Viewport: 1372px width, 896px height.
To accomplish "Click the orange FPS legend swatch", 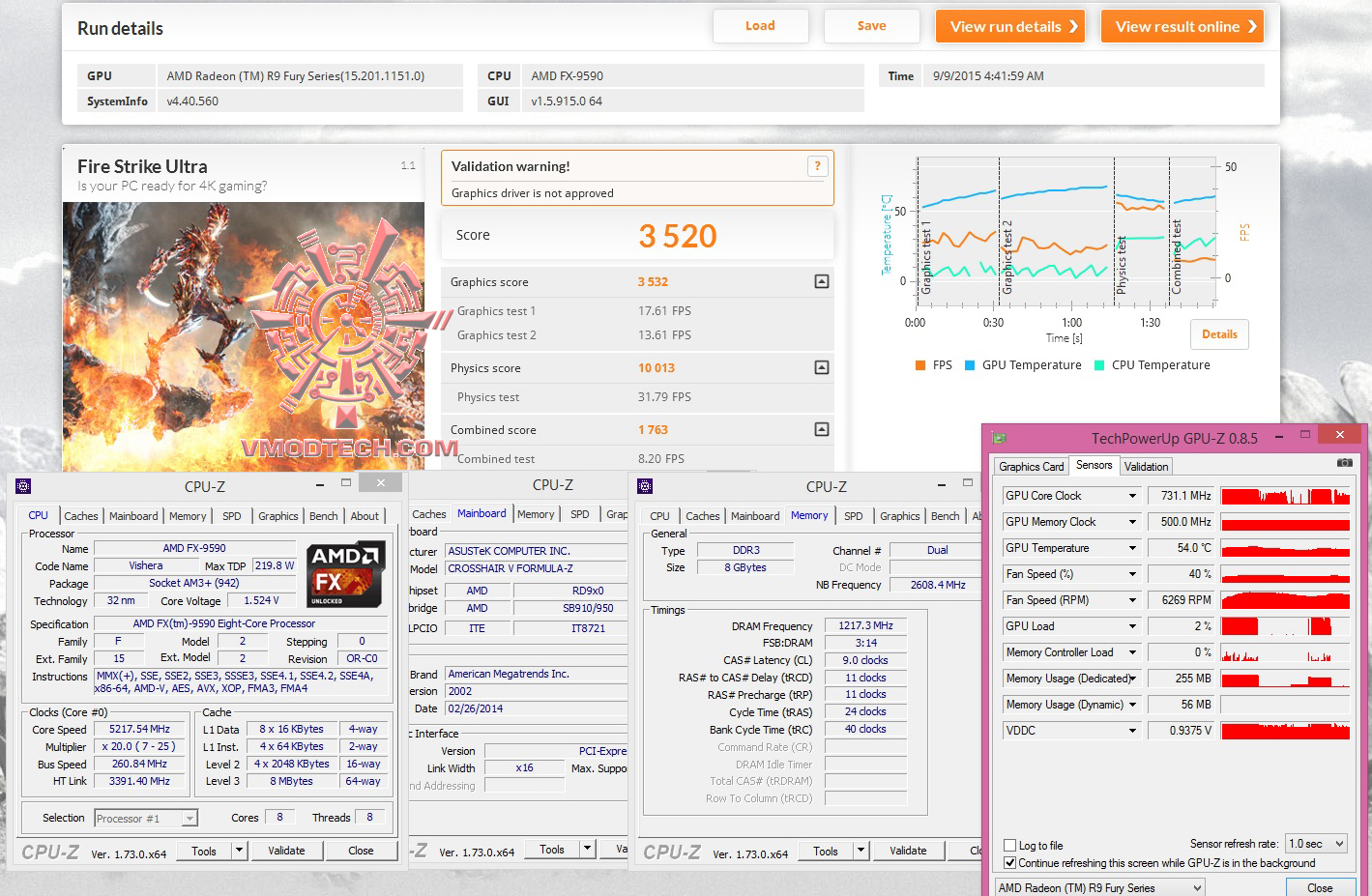I will pos(920,365).
